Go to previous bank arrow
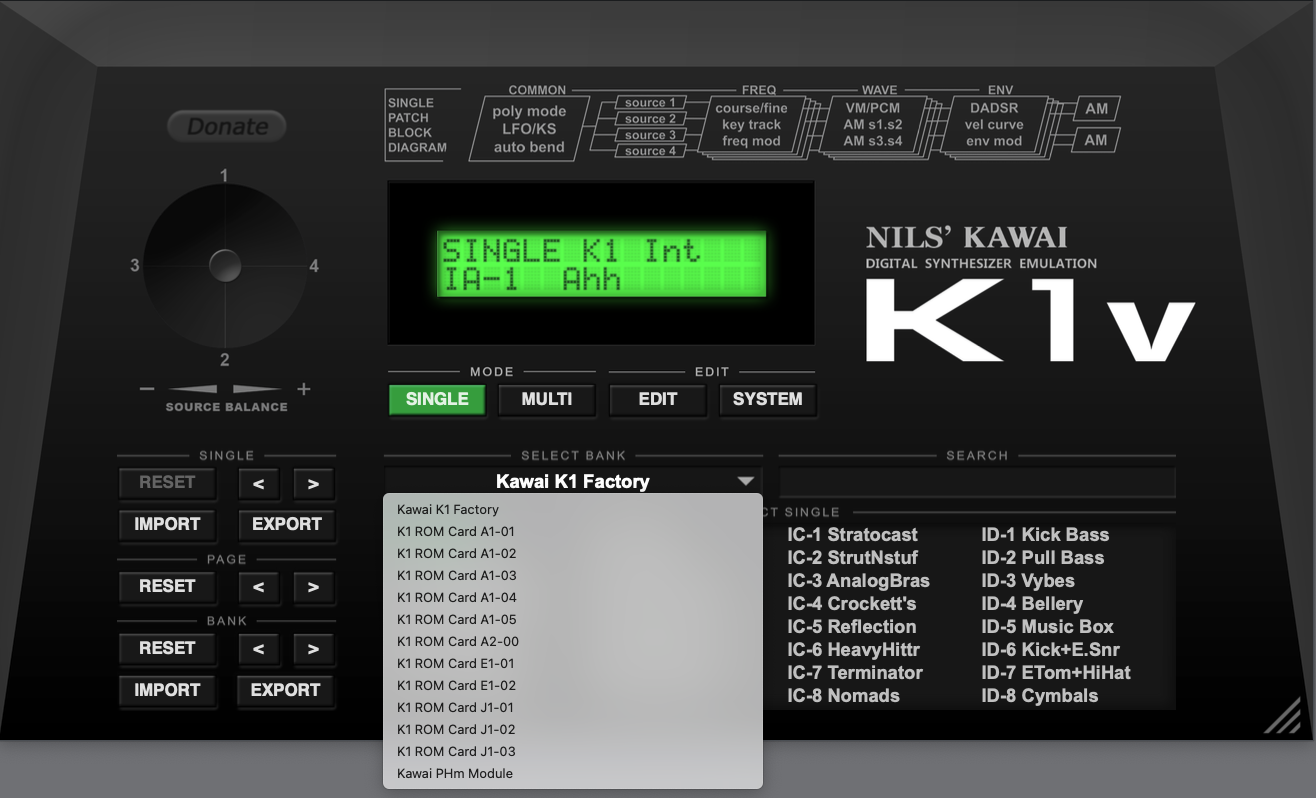Viewport: 1316px width, 798px height. pos(258,650)
